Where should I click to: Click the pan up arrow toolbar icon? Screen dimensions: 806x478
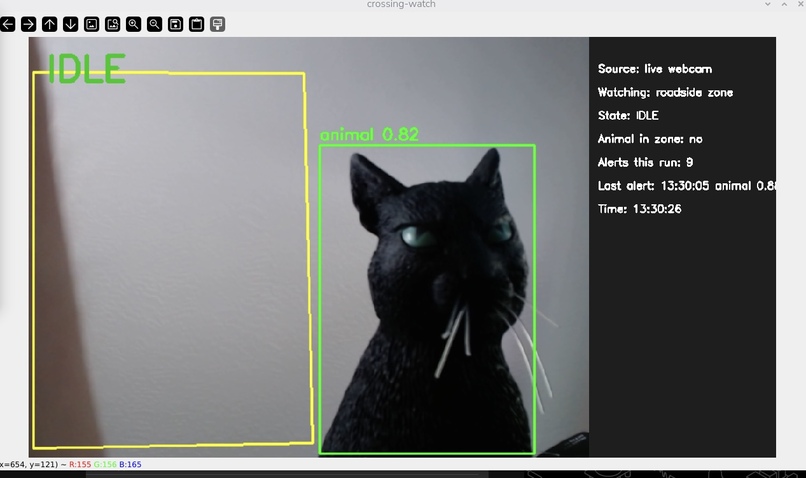pos(49,24)
